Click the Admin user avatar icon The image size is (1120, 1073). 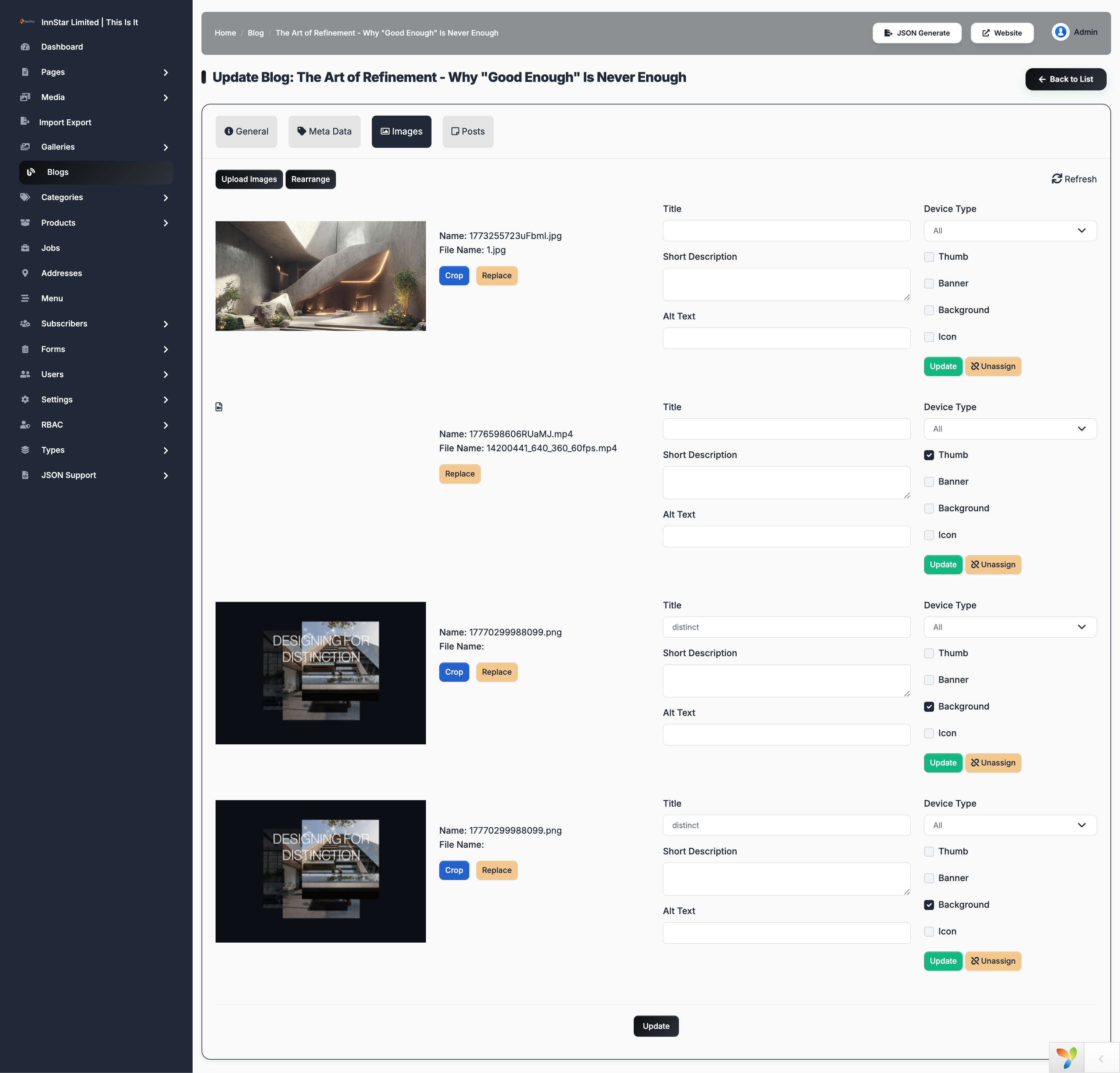(1060, 32)
